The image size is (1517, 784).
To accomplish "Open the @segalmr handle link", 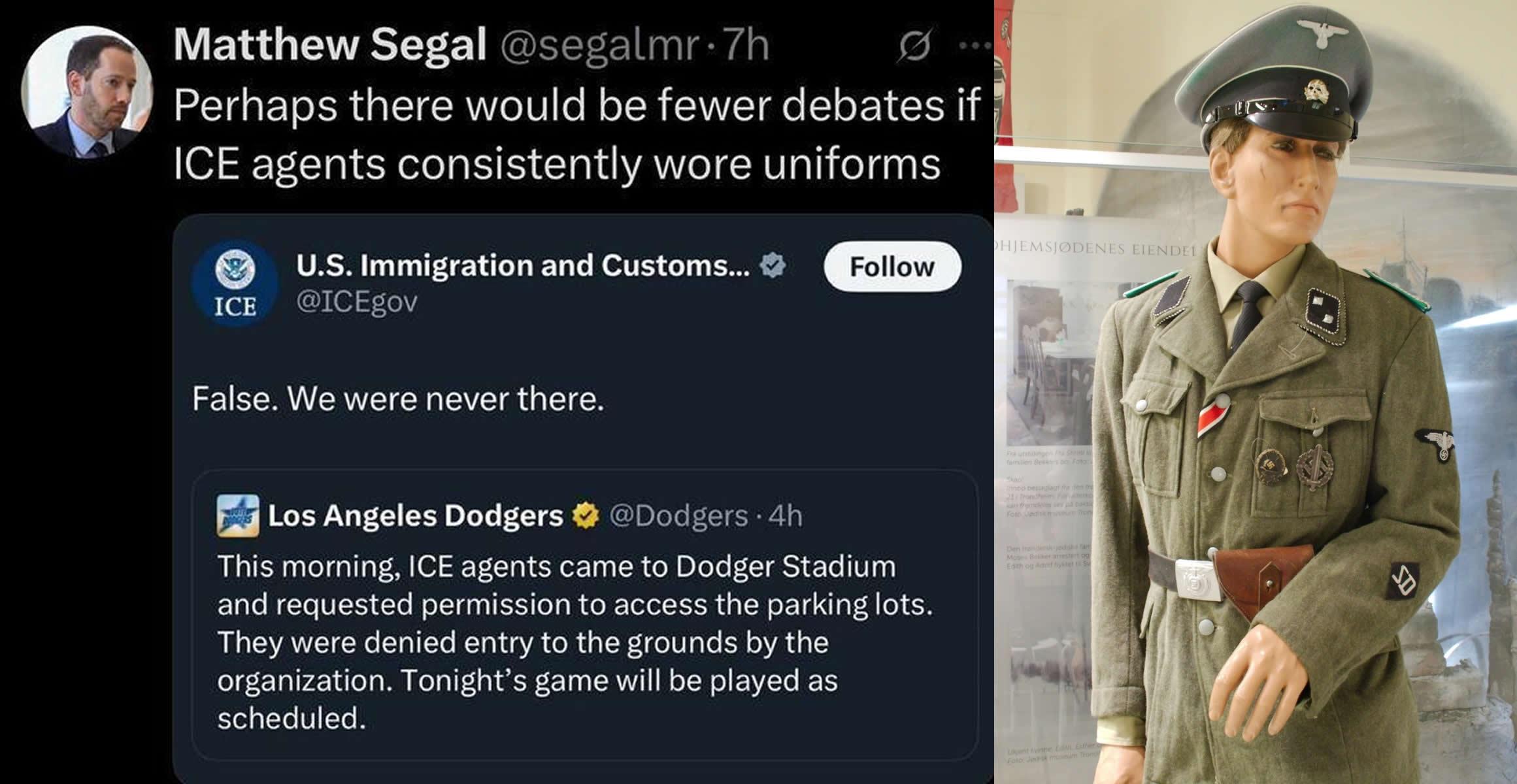I will pos(599,46).
